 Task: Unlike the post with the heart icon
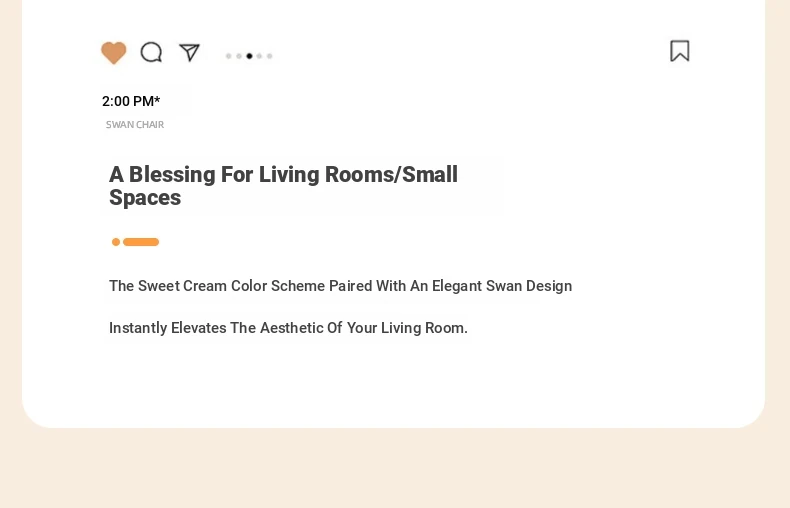point(113,52)
